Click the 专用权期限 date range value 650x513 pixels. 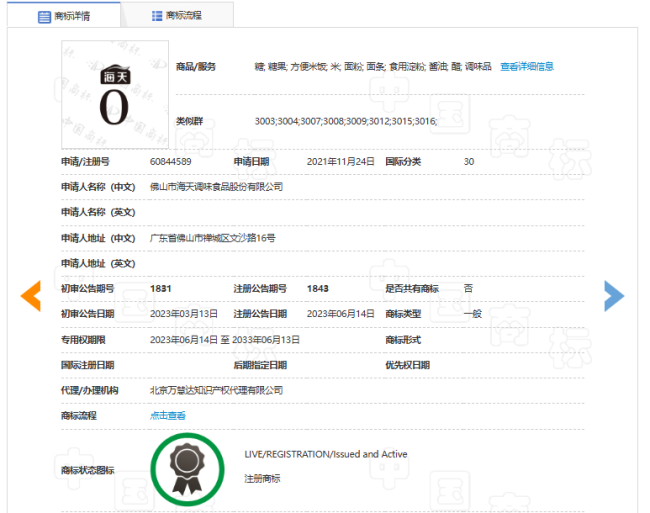[x=224, y=339]
